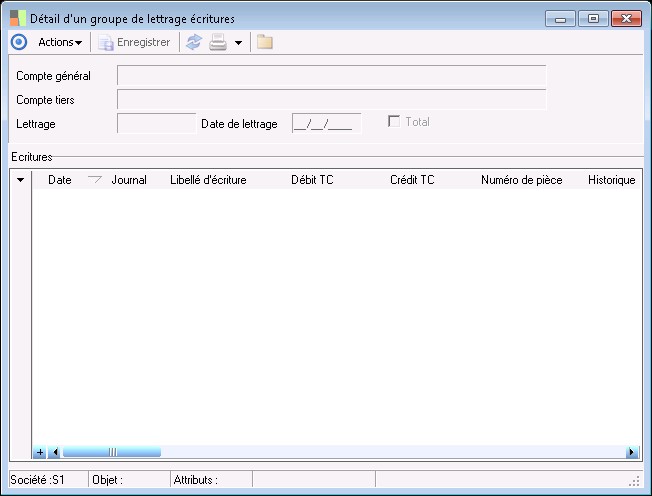Click the refresh arrows icon
Viewport: 652px width, 496px height.
coord(194,42)
